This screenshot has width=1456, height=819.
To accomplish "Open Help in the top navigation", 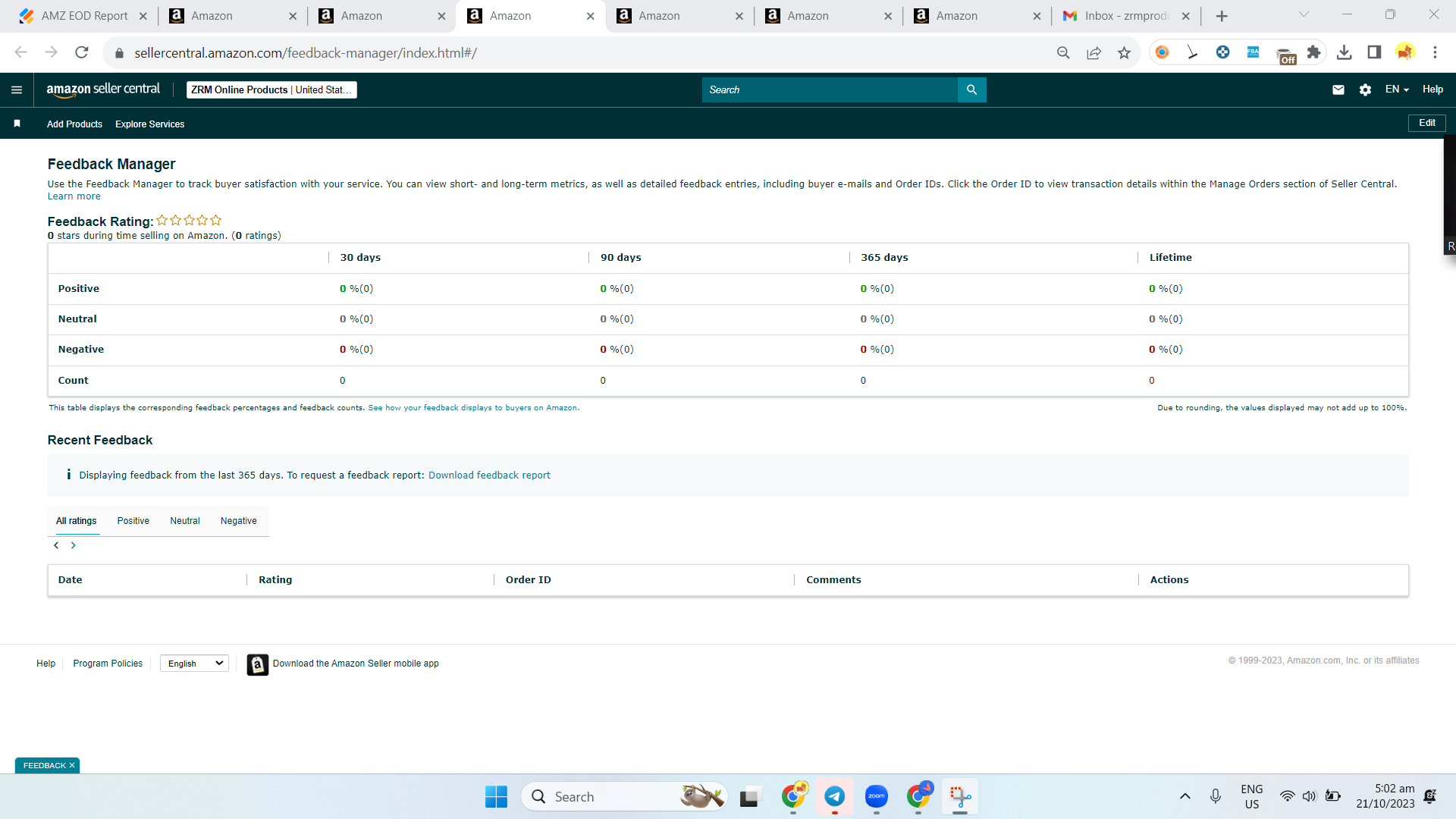I will (1432, 89).
